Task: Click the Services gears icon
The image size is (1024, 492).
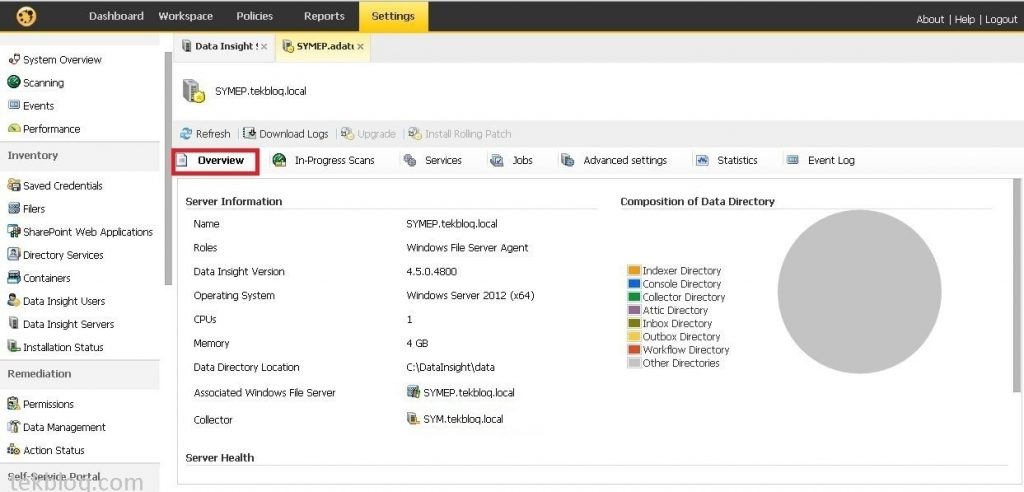Action: click(x=410, y=160)
